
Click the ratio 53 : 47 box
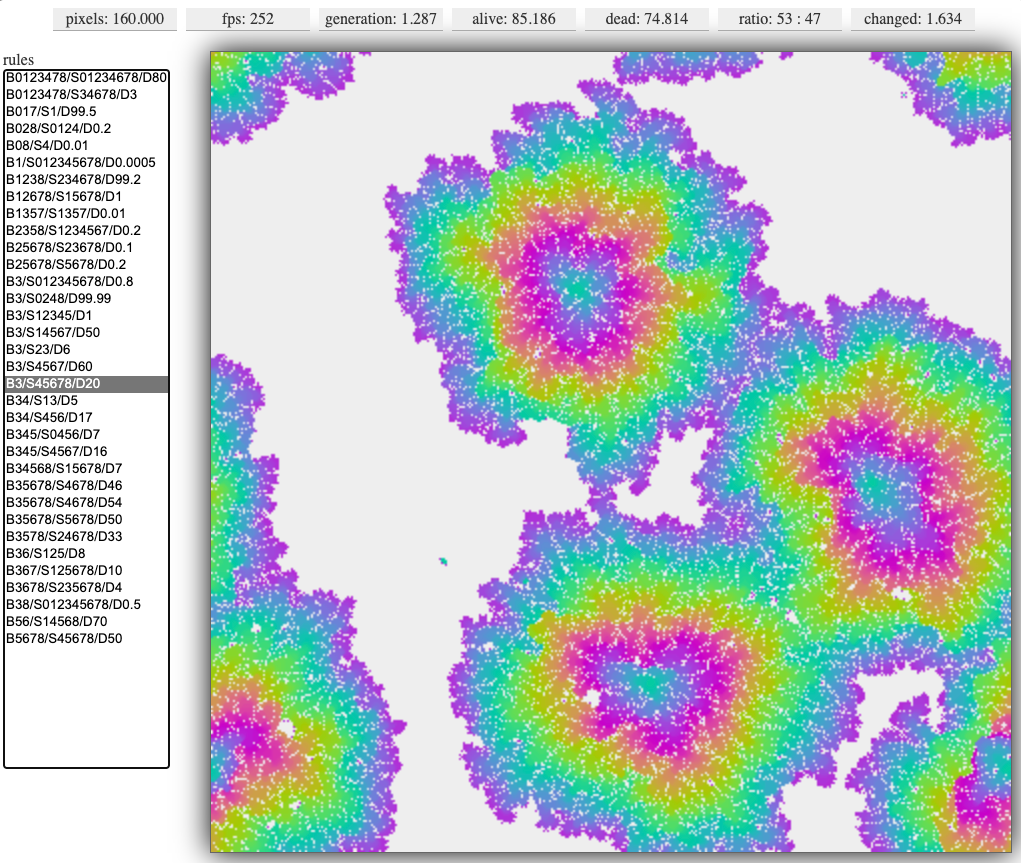pos(779,19)
